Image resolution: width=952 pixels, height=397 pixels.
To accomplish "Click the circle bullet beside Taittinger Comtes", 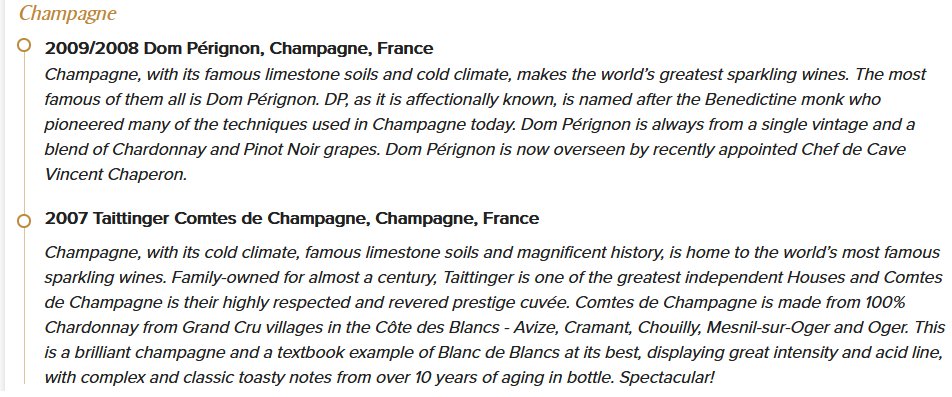I will click(x=24, y=221).
